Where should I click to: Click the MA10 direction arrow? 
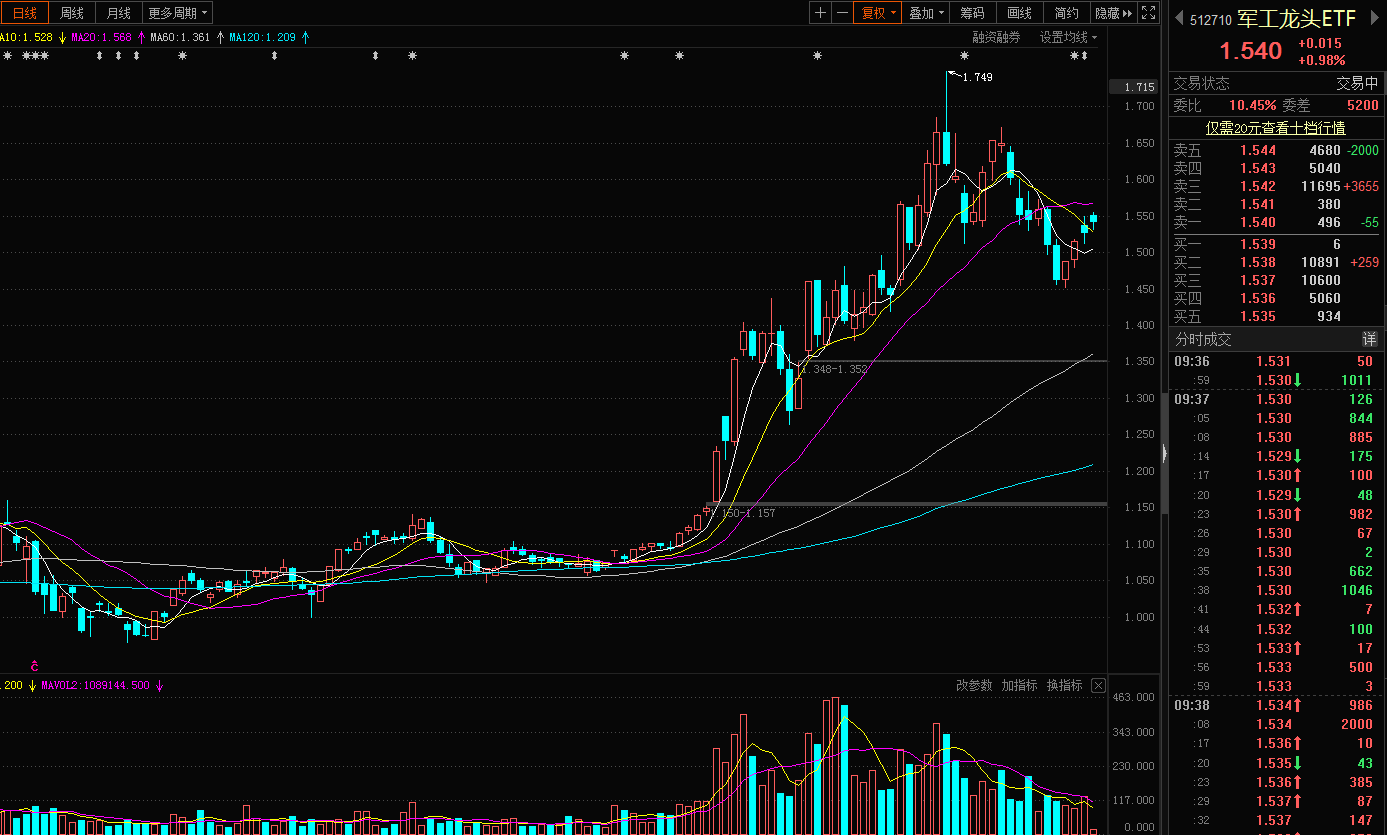[62, 37]
